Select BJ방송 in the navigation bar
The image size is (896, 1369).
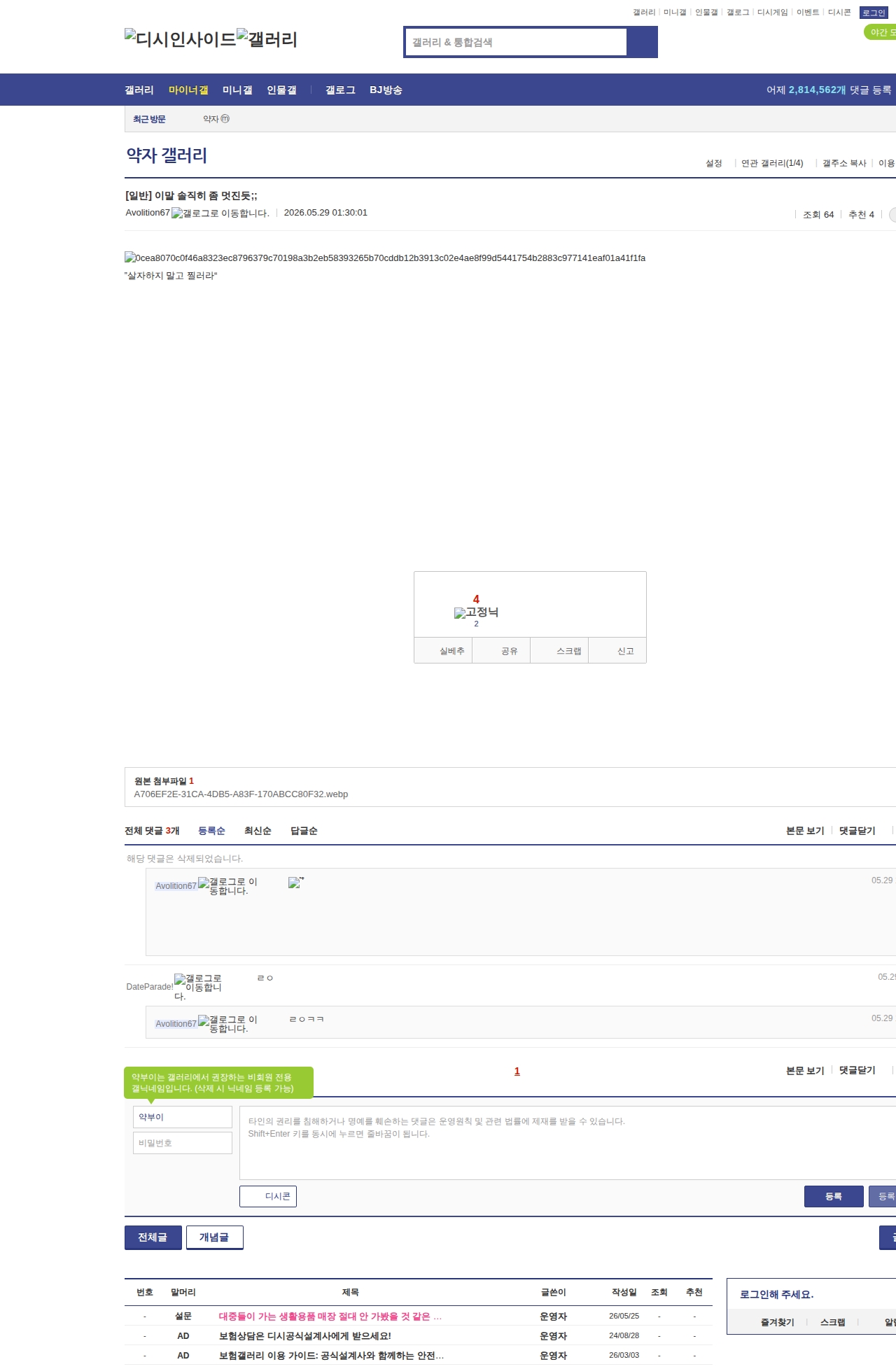pyautogui.click(x=386, y=90)
